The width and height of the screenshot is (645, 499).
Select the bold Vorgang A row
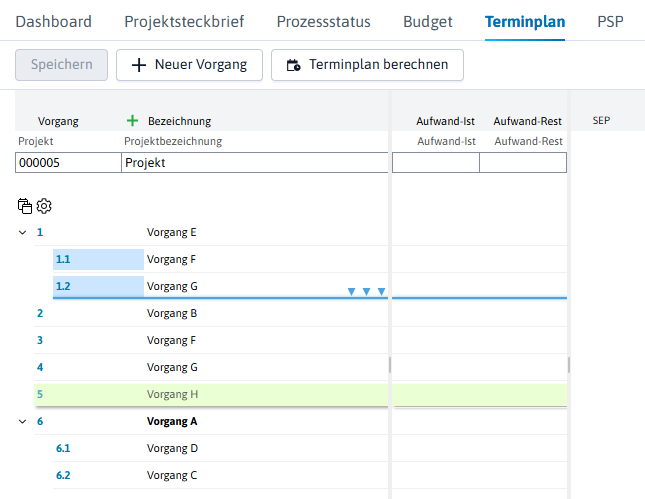pos(172,421)
